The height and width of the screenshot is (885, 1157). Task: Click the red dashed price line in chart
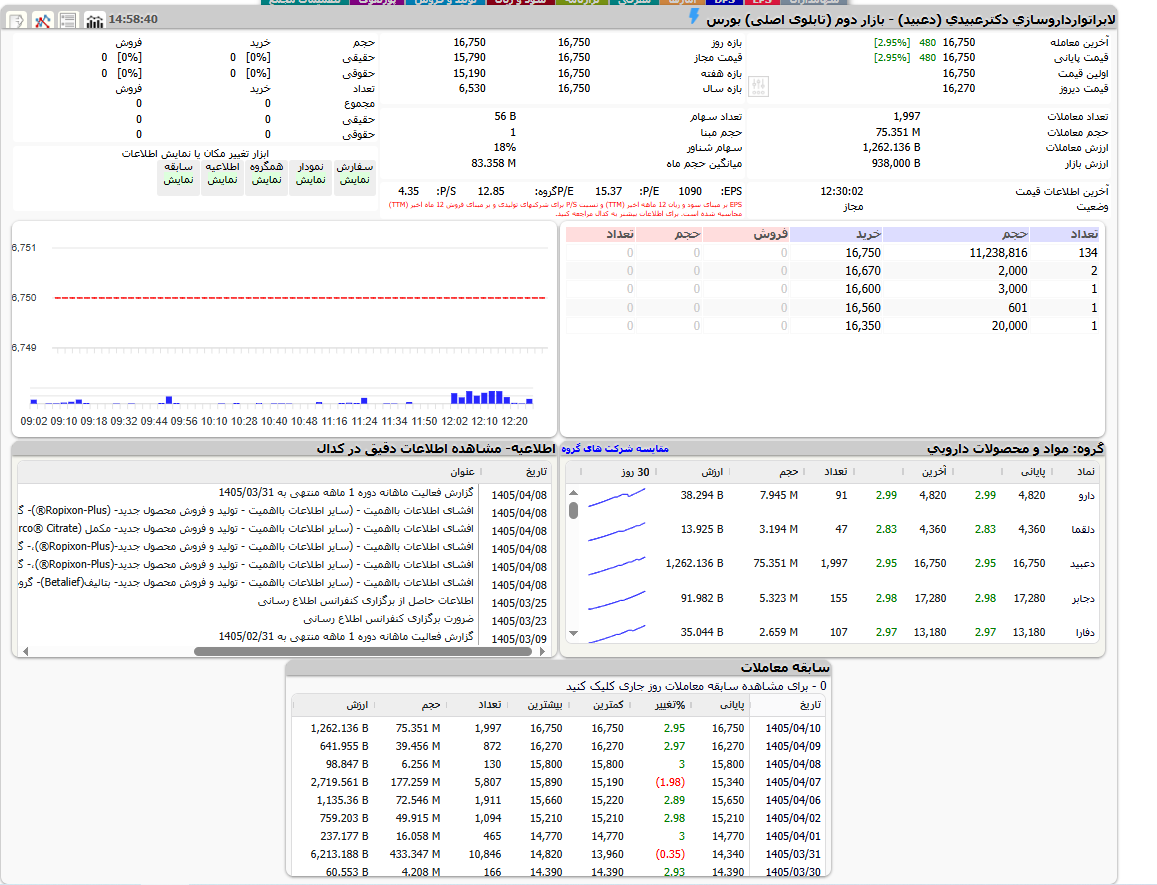pyautogui.click(x=300, y=297)
